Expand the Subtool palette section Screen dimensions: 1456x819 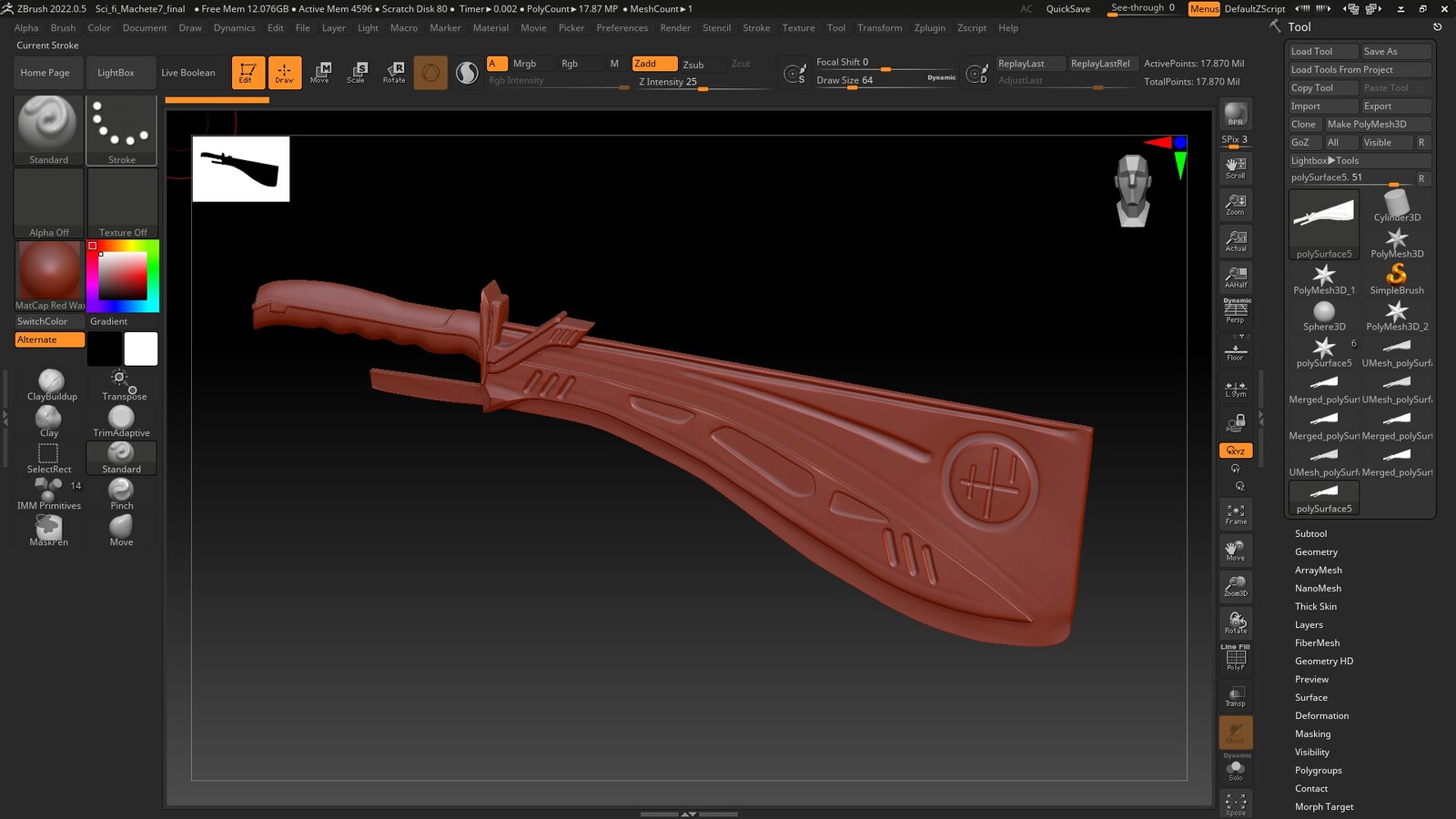point(1310,534)
